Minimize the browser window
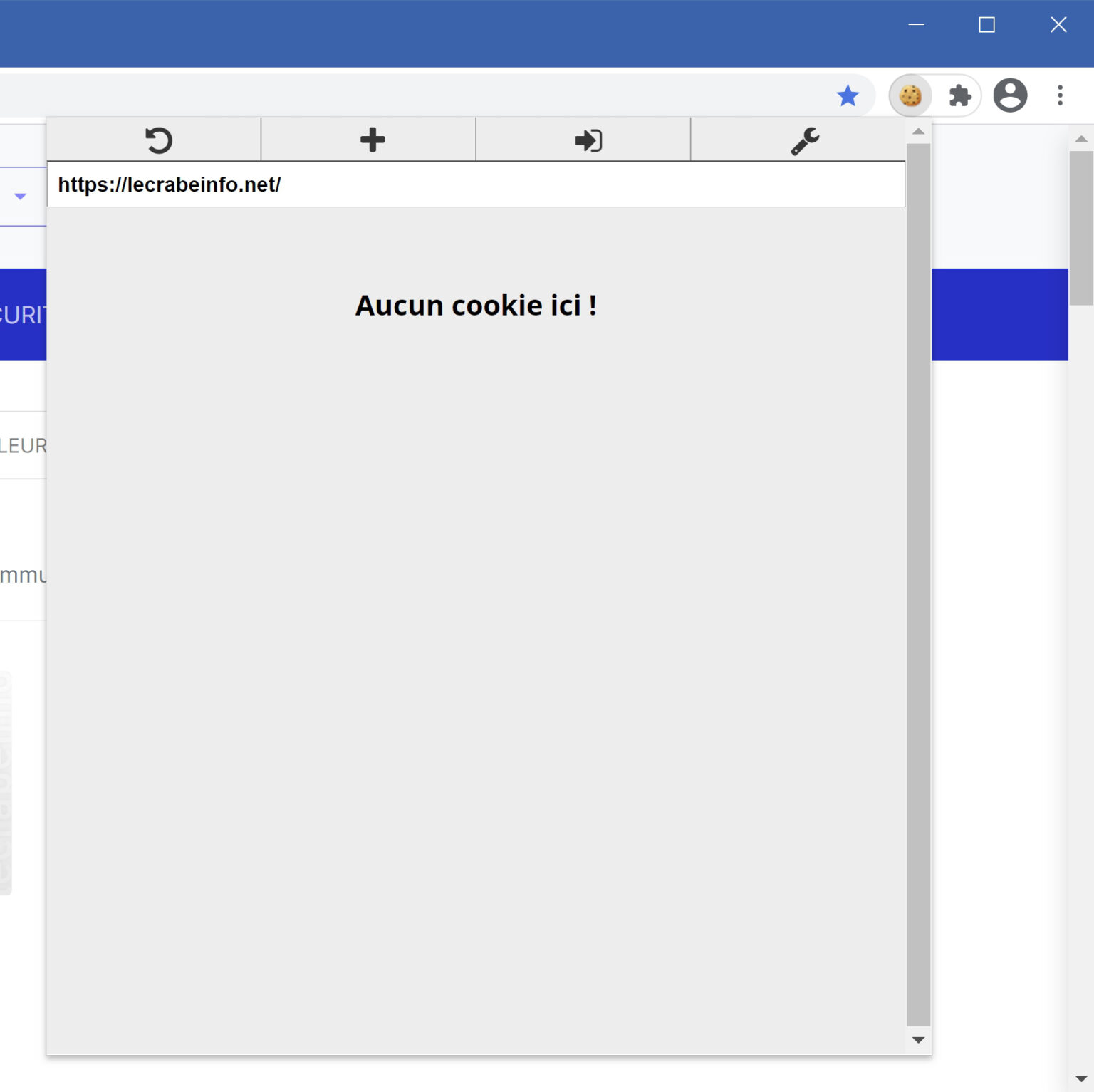Viewport: 1094px width, 1092px height. pyautogui.click(x=916, y=25)
